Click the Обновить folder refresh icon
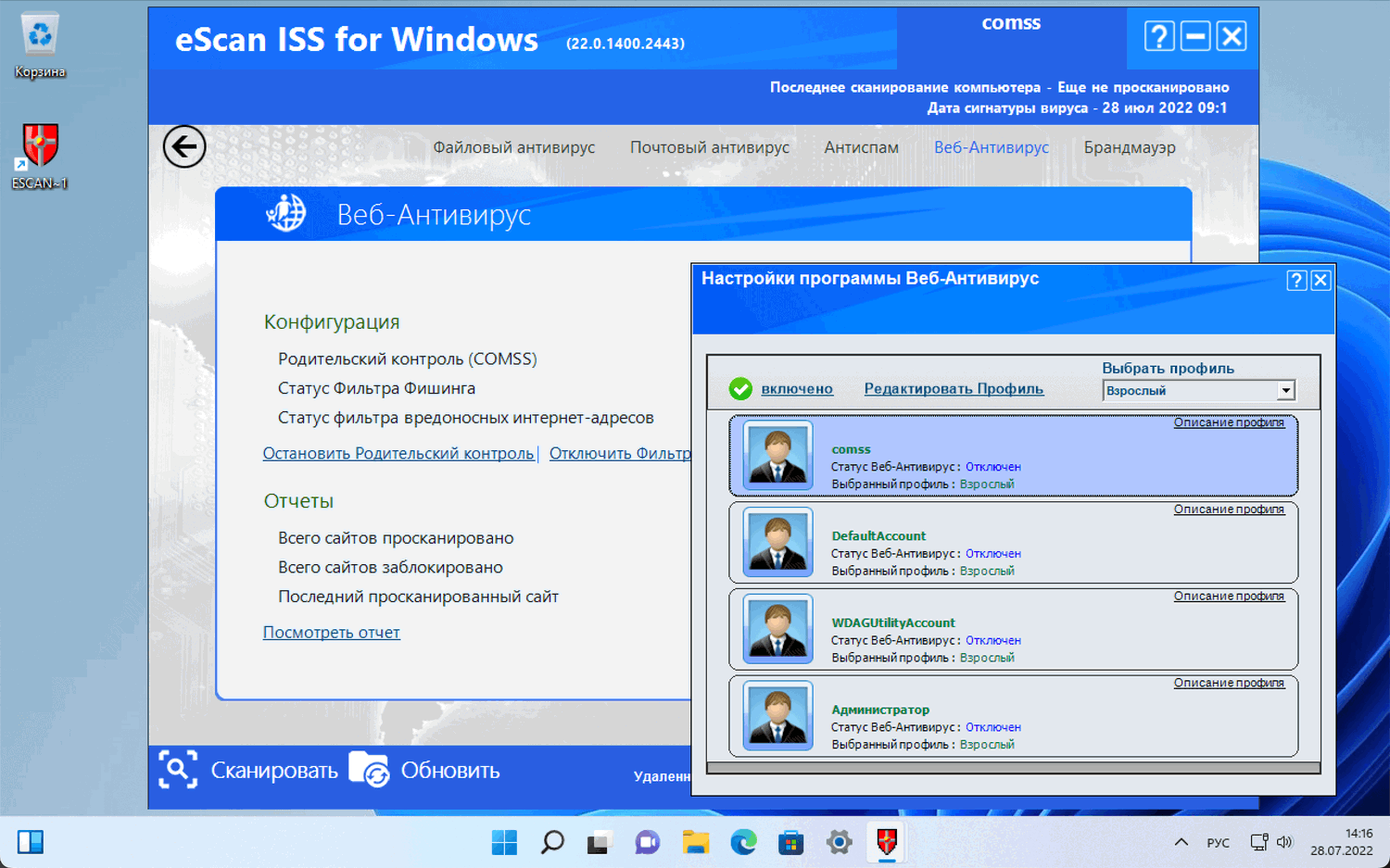The height and width of the screenshot is (868, 1390). (370, 770)
